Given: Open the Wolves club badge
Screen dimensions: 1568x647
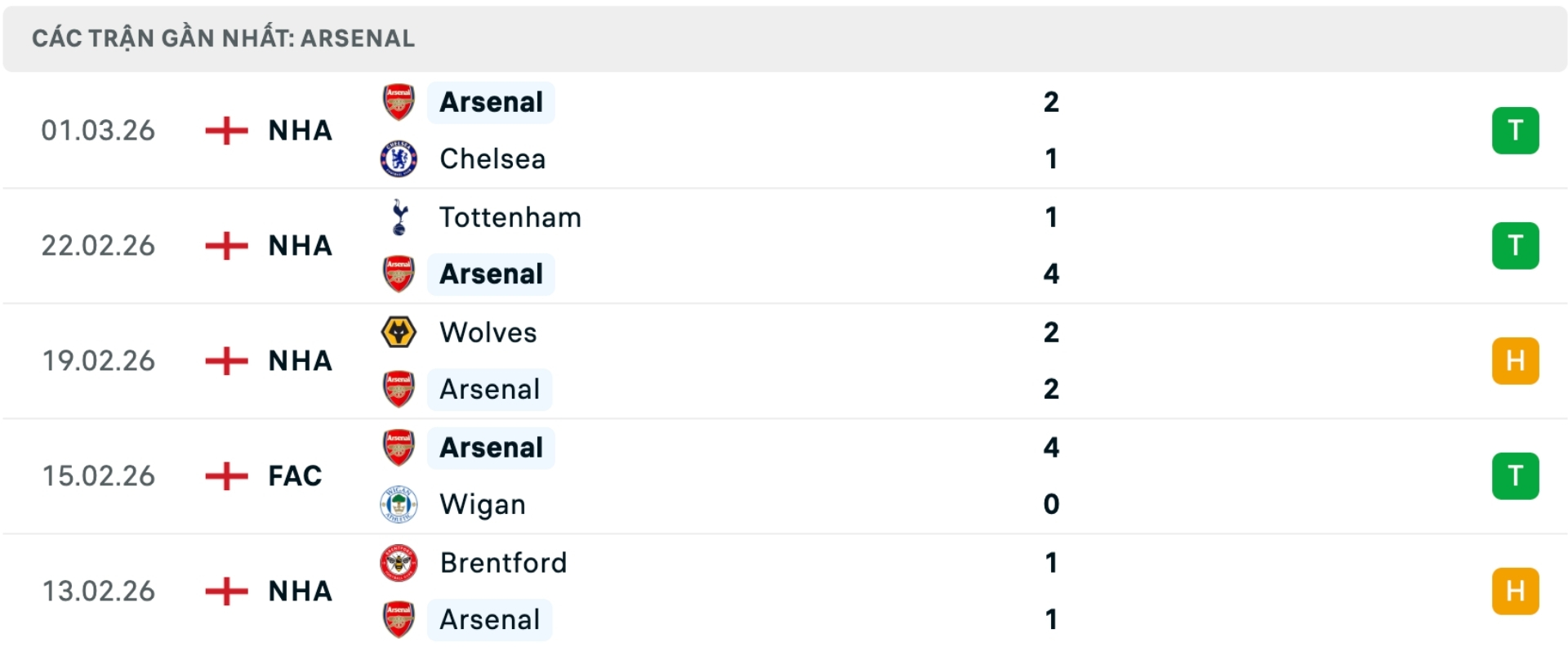Looking at the screenshot, I should [x=399, y=332].
